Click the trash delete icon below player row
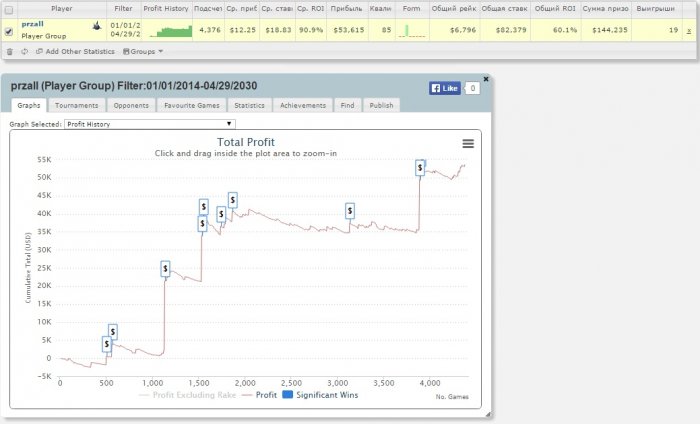This screenshot has width=700, height=424. 9,52
